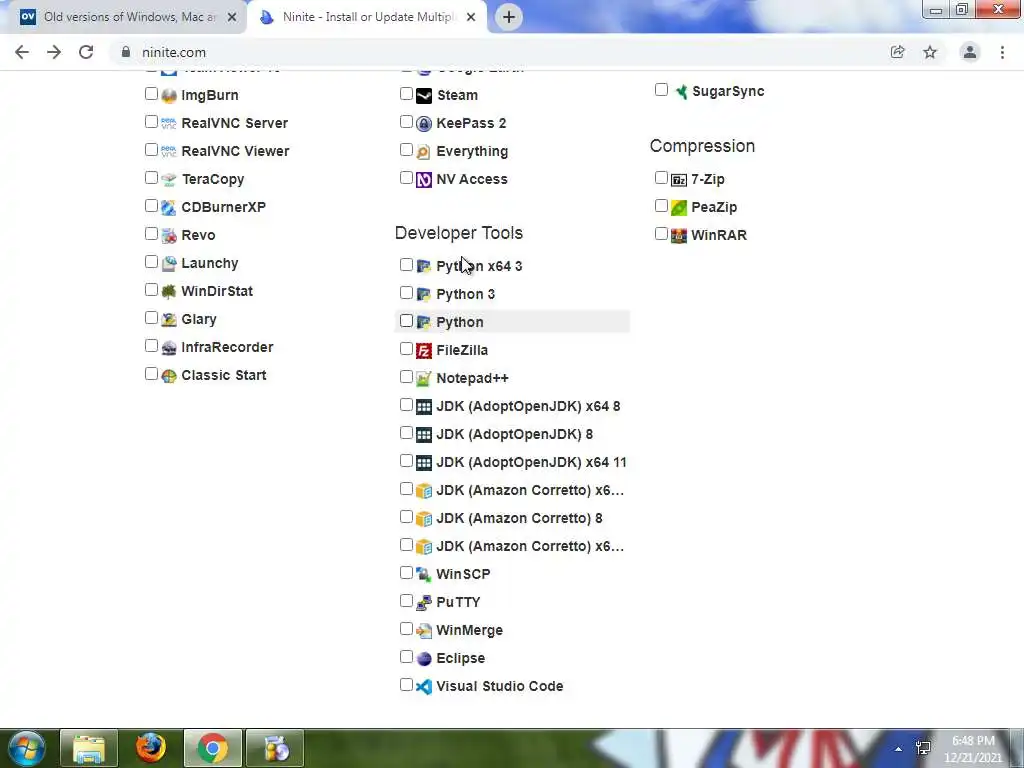Click the WinDirStat tree icon
The width and height of the screenshot is (1024, 768).
click(169, 292)
